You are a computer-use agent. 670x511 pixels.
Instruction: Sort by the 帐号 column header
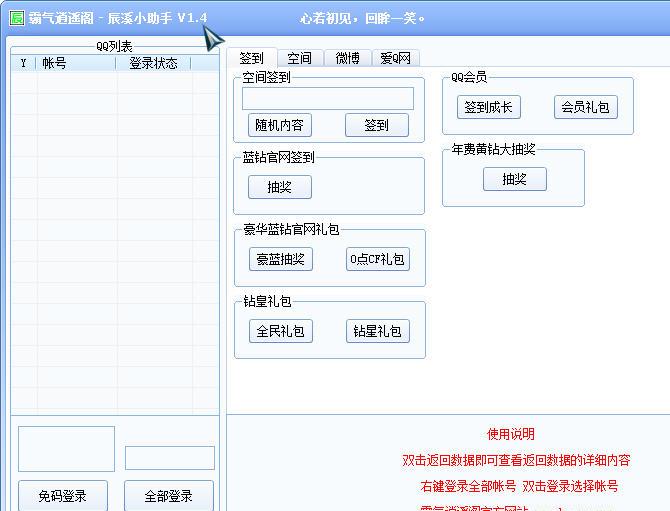coord(76,63)
